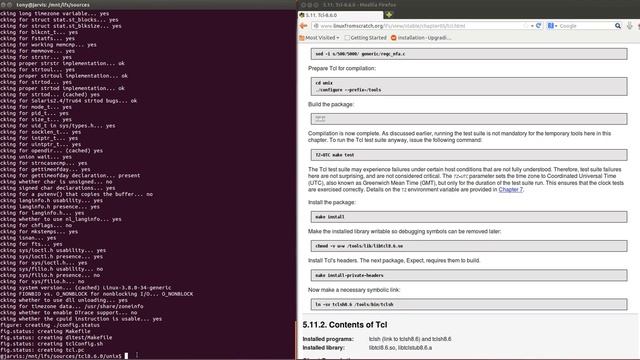Click the 'Install the package:' text
Screen dimensions: 640x360
[332, 202]
